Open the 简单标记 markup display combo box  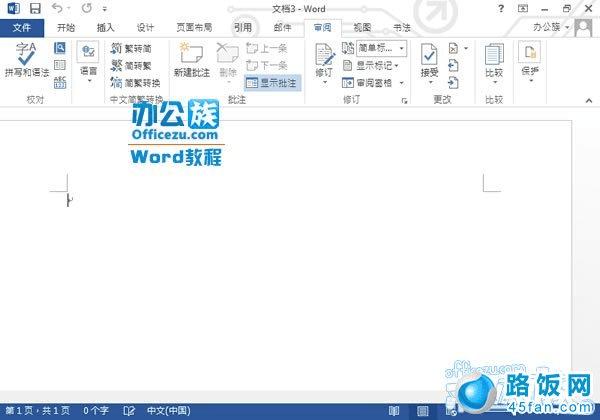coord(382,48)
